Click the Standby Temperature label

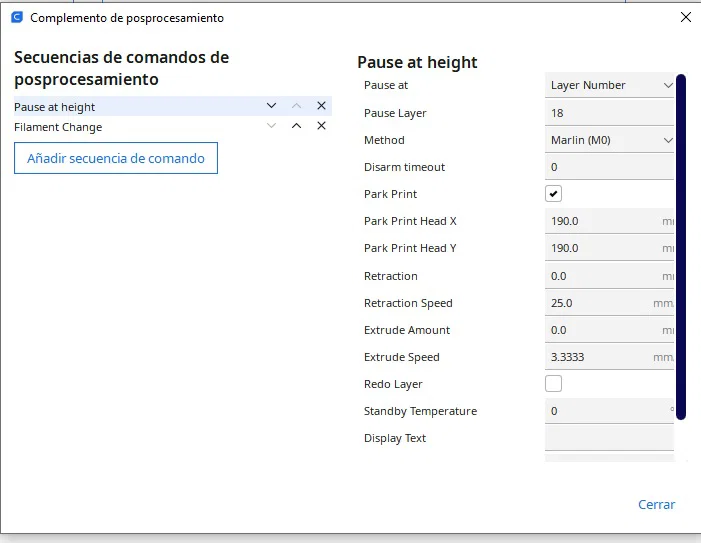(420, 411)
